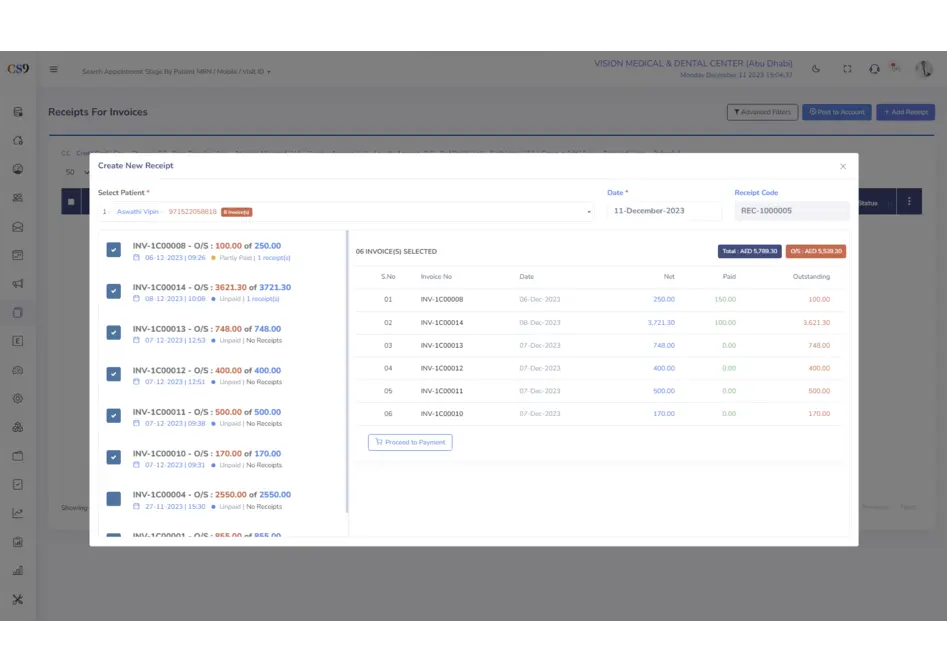The width and height of the screenshot is (947, 672).
Task: Click the Date field showing 11-December-2023
Action: (x=664, y=212)
